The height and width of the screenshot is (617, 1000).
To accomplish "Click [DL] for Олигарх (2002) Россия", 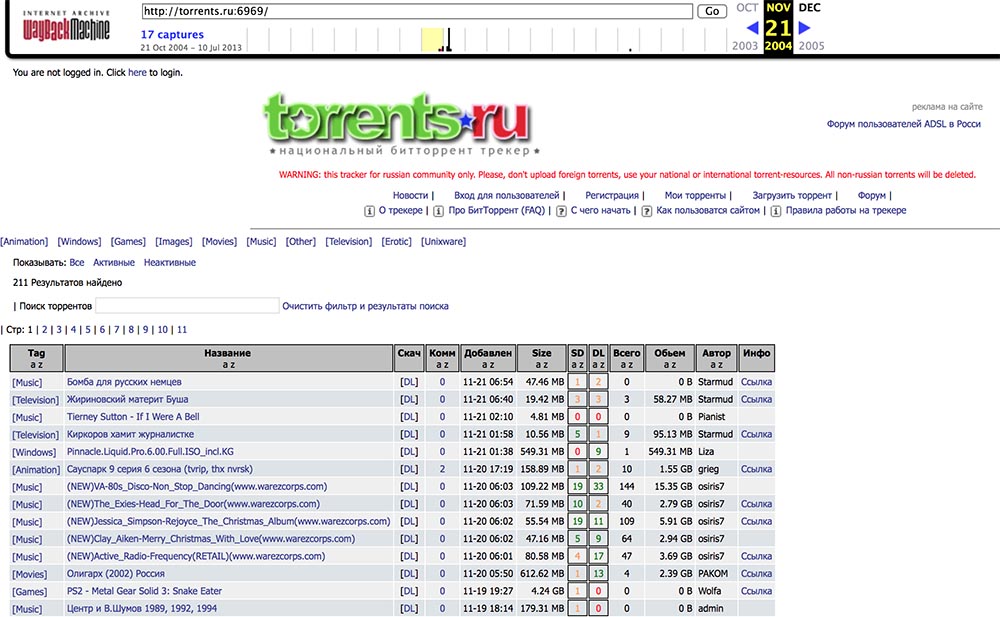I will (x=409, y=574).
